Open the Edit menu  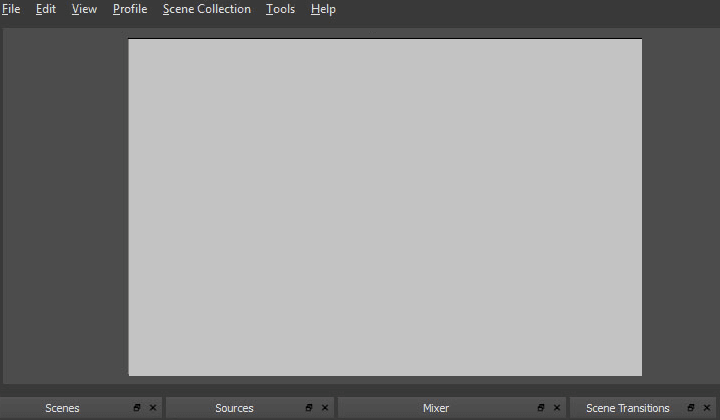(46, 9)
